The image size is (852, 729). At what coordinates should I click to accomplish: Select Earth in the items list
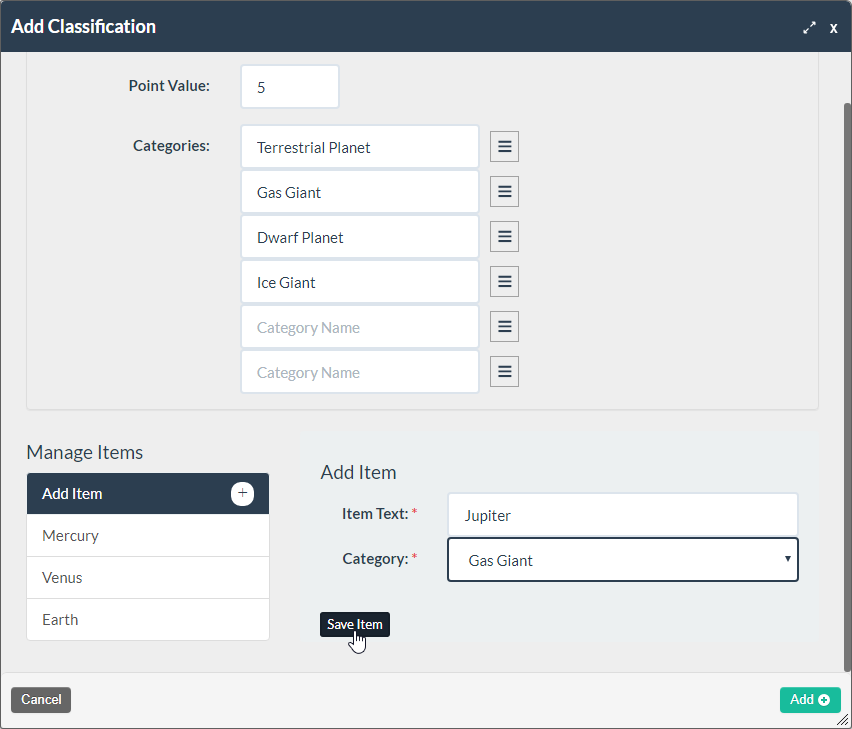148,619
